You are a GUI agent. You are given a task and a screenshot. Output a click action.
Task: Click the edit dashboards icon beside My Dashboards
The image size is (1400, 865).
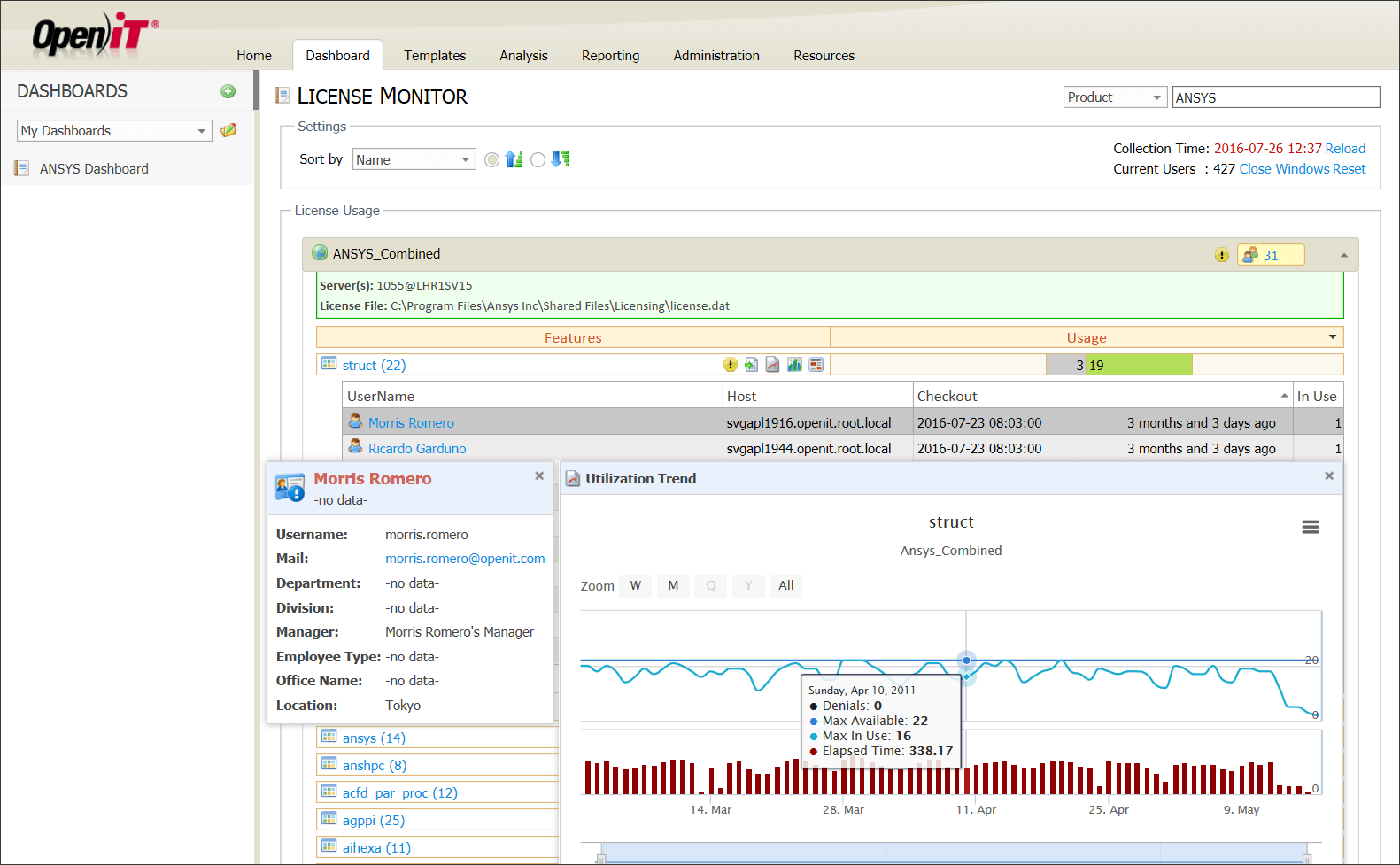pyautogui.click(x=228, y=130)
